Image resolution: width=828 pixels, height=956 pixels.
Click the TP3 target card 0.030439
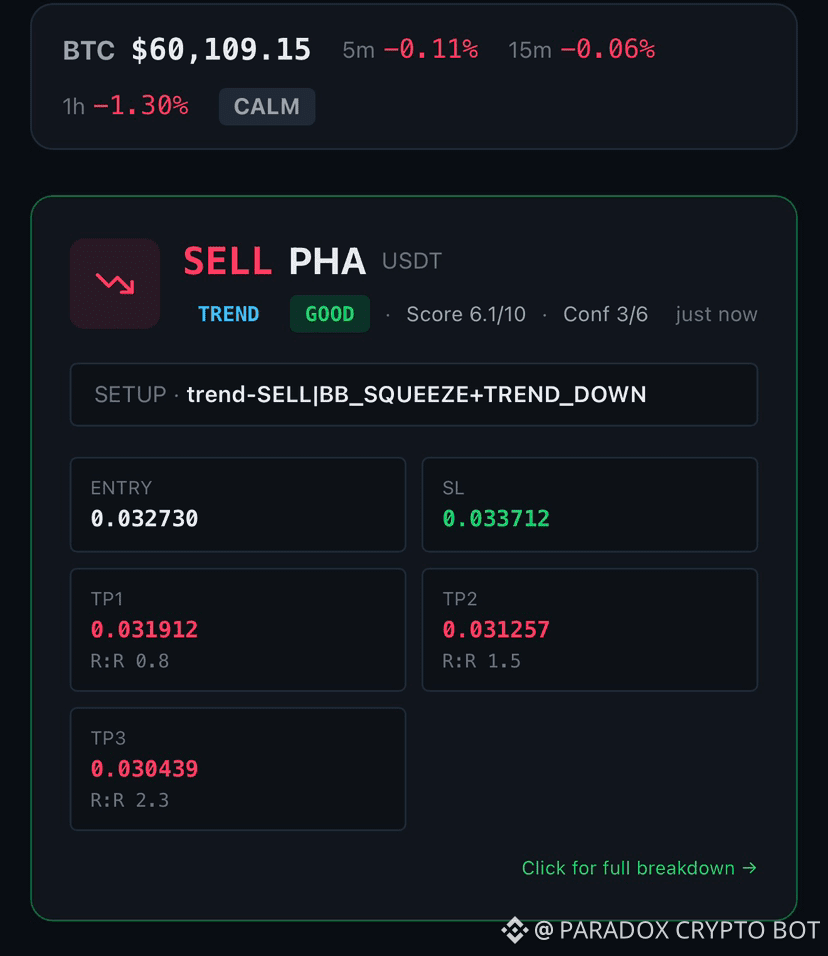tap(238, 769)
